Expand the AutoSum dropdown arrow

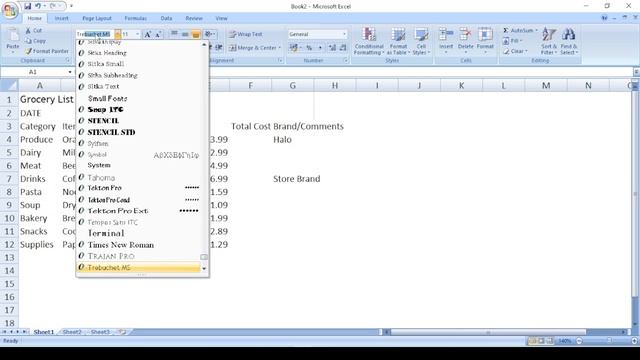click(x=536, y=31)
